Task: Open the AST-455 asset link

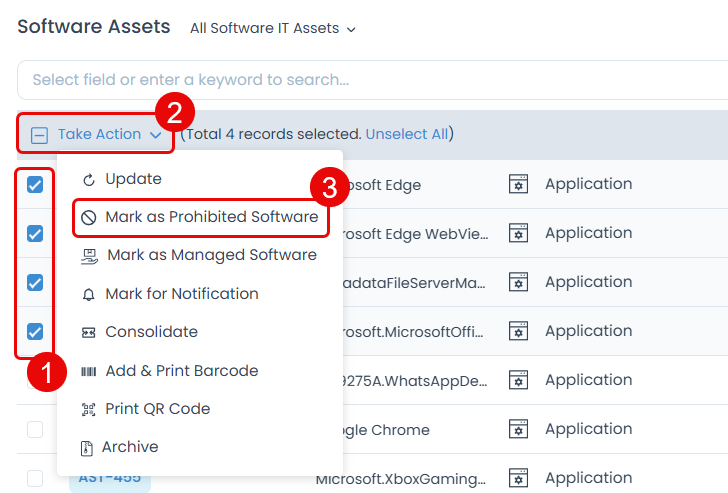Action: pos(109,479)
